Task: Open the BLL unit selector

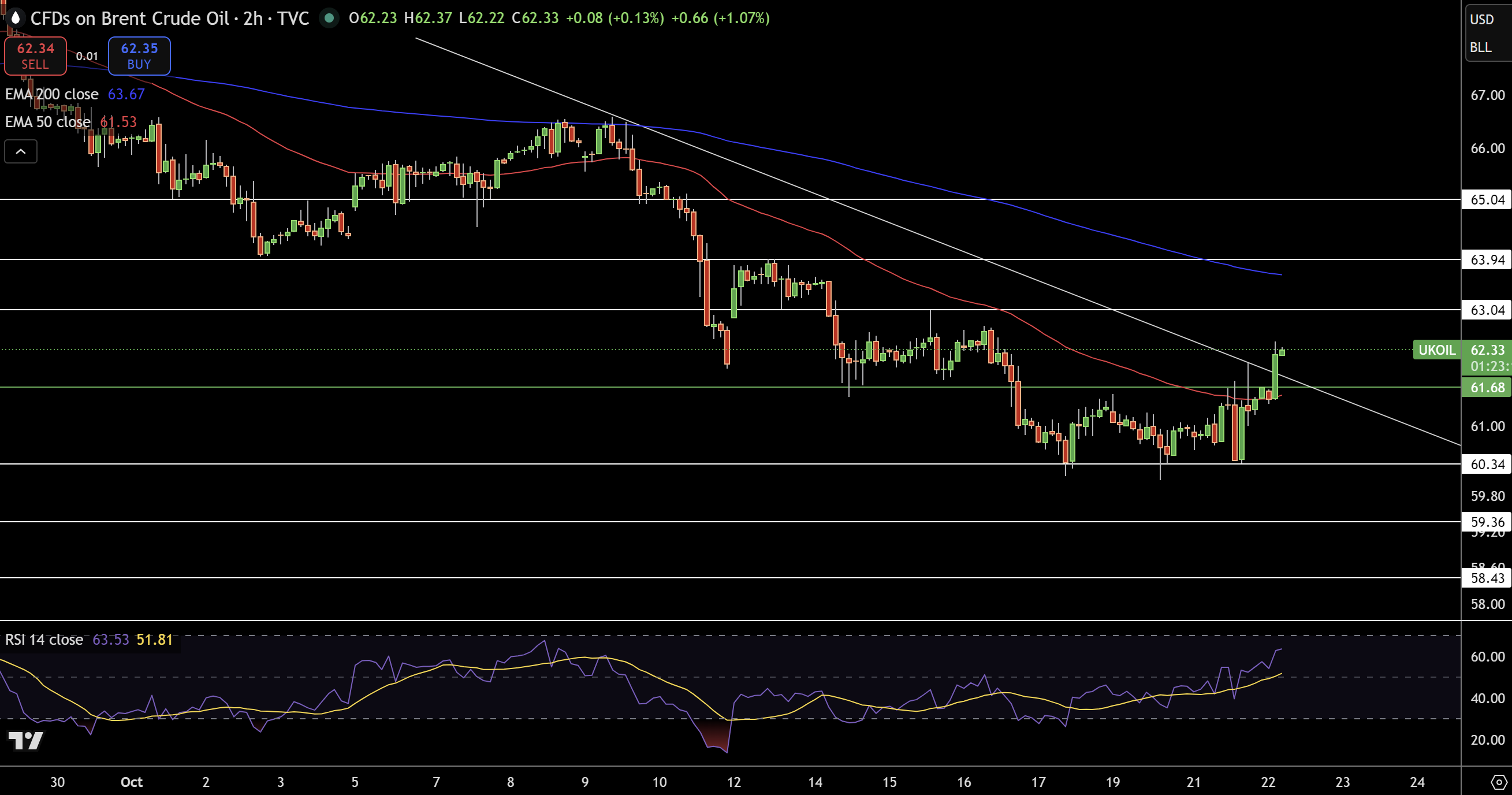Action: [x=1480, y=47]
